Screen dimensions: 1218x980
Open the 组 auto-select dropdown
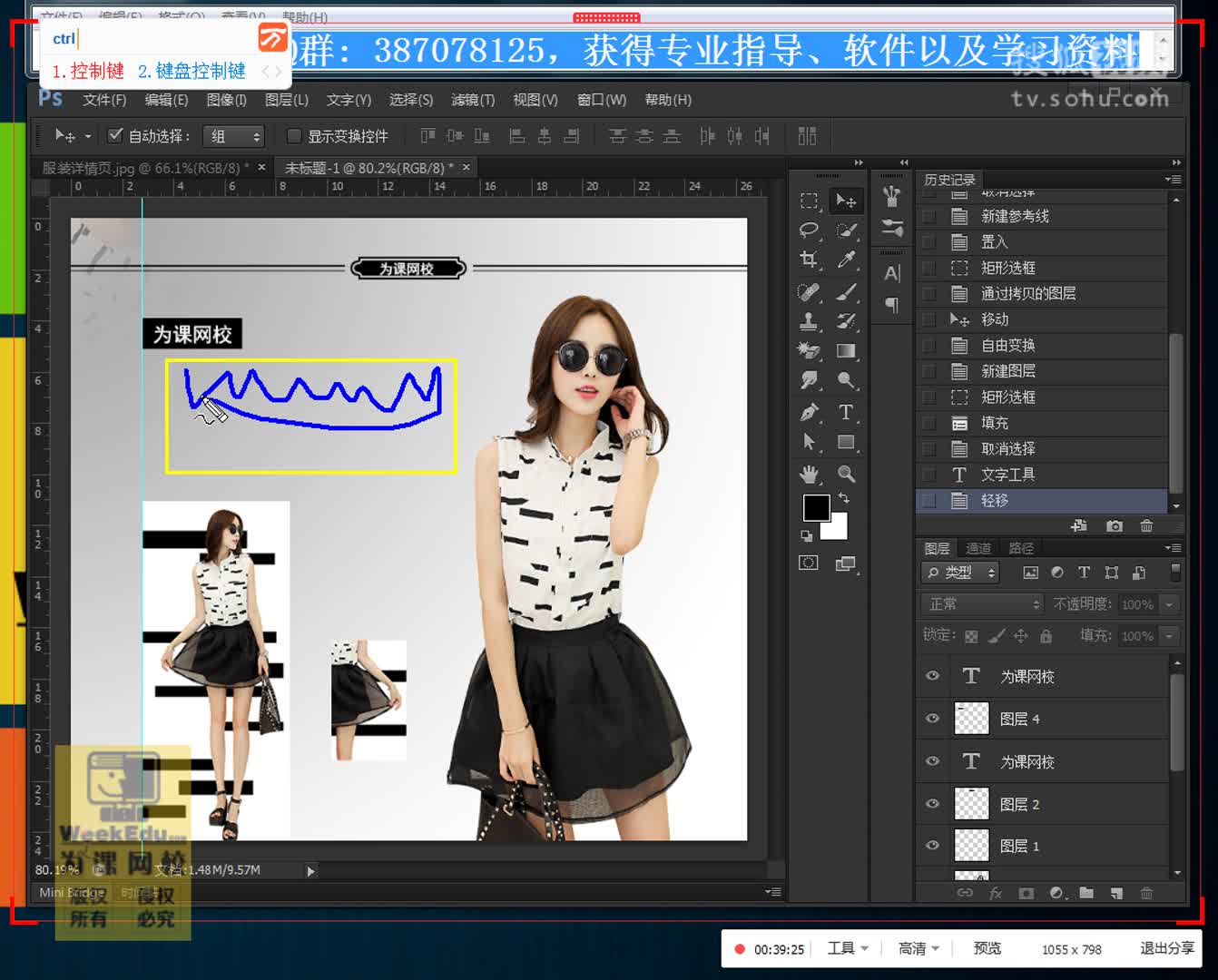pos(233,136)
